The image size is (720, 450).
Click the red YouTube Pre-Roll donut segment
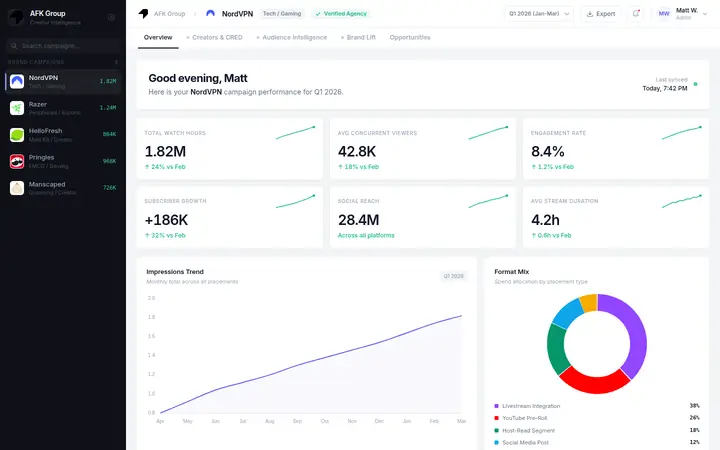[x=595, y=383]
